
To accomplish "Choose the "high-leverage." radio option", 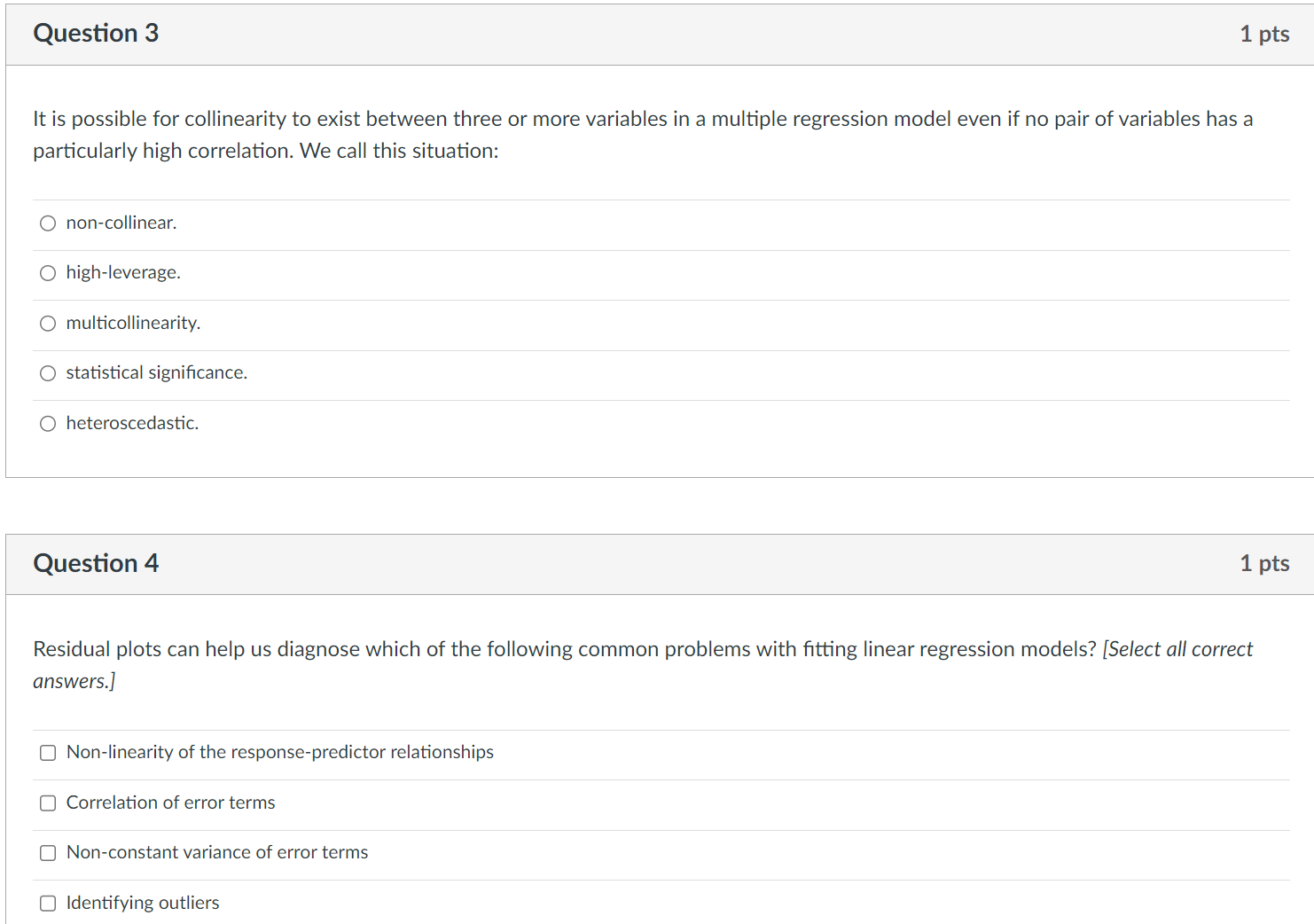I will click(x=48, y=273).
